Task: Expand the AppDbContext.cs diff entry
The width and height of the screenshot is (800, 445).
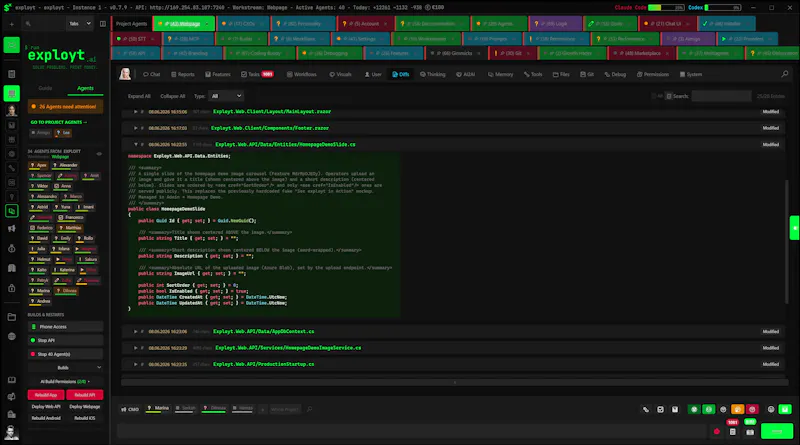Action: tap(135, 331)
